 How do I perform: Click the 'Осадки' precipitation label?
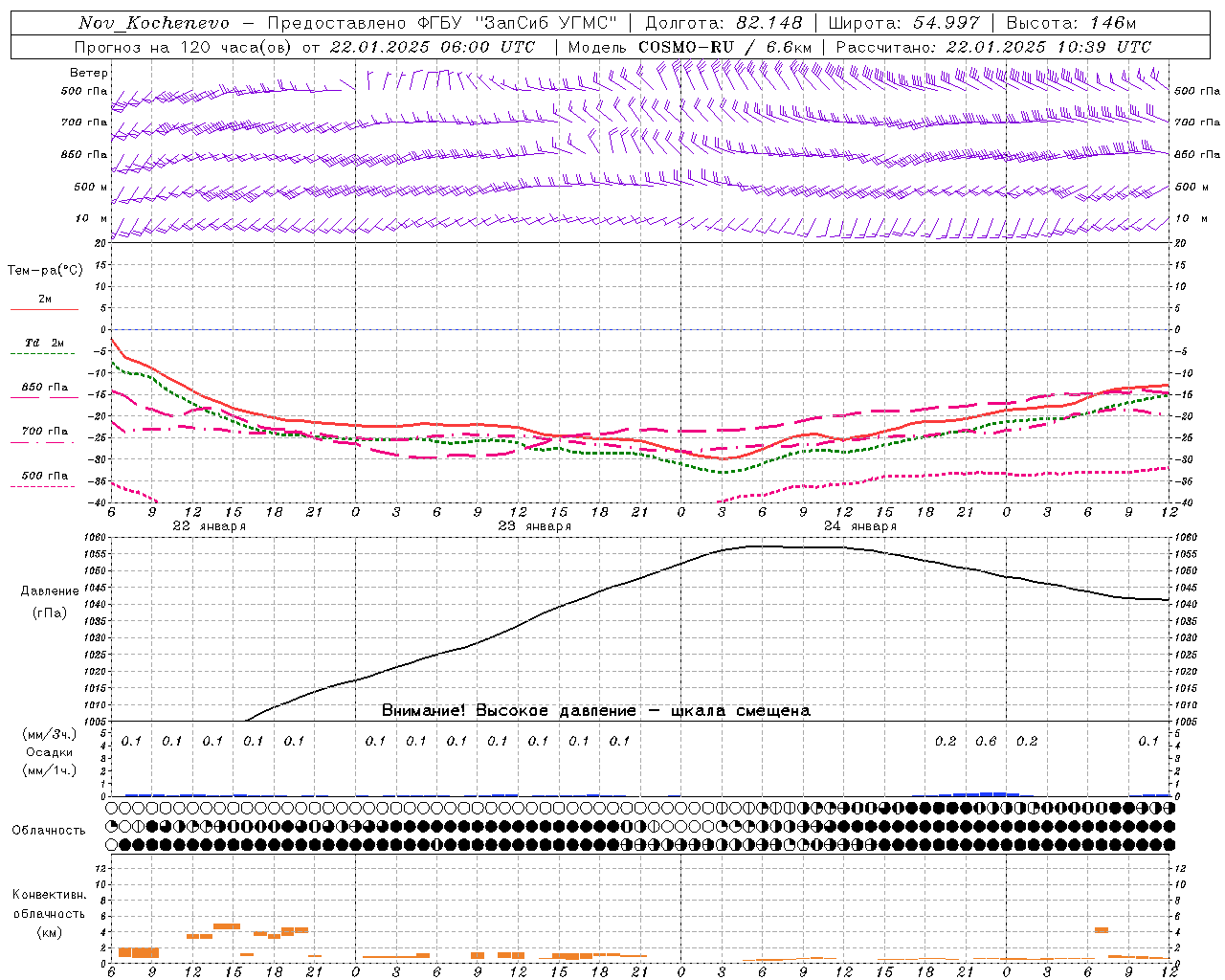50,752
